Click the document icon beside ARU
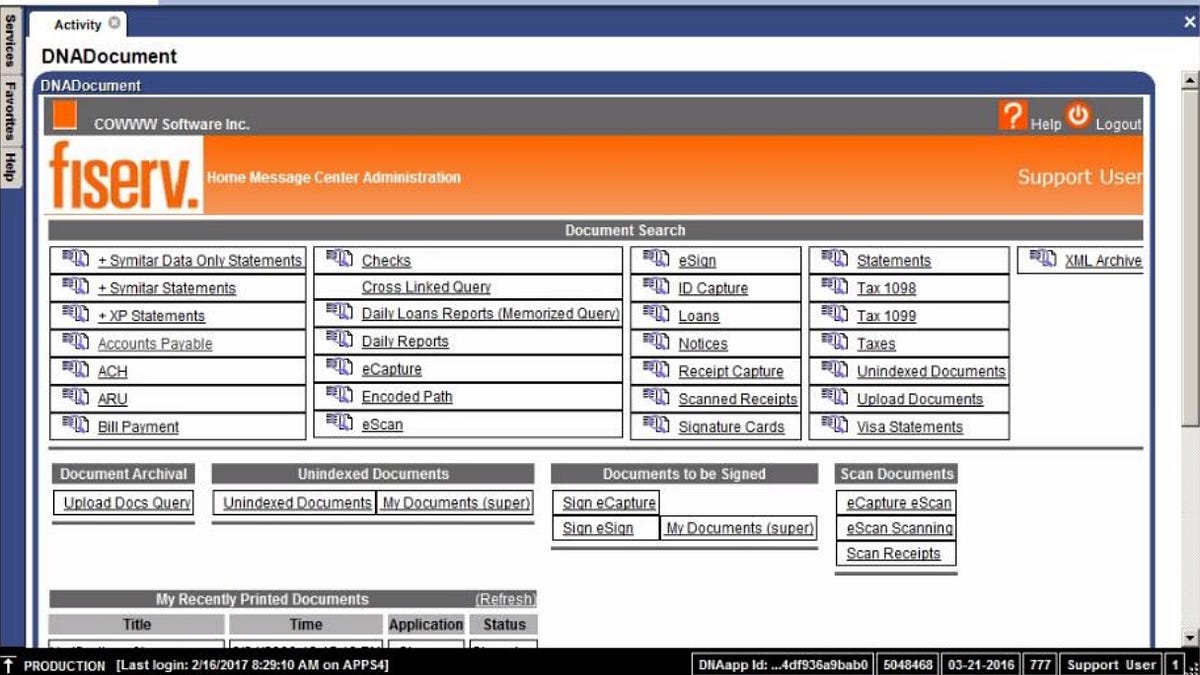Screen dimensions: 1200x675 coord(75,398)
